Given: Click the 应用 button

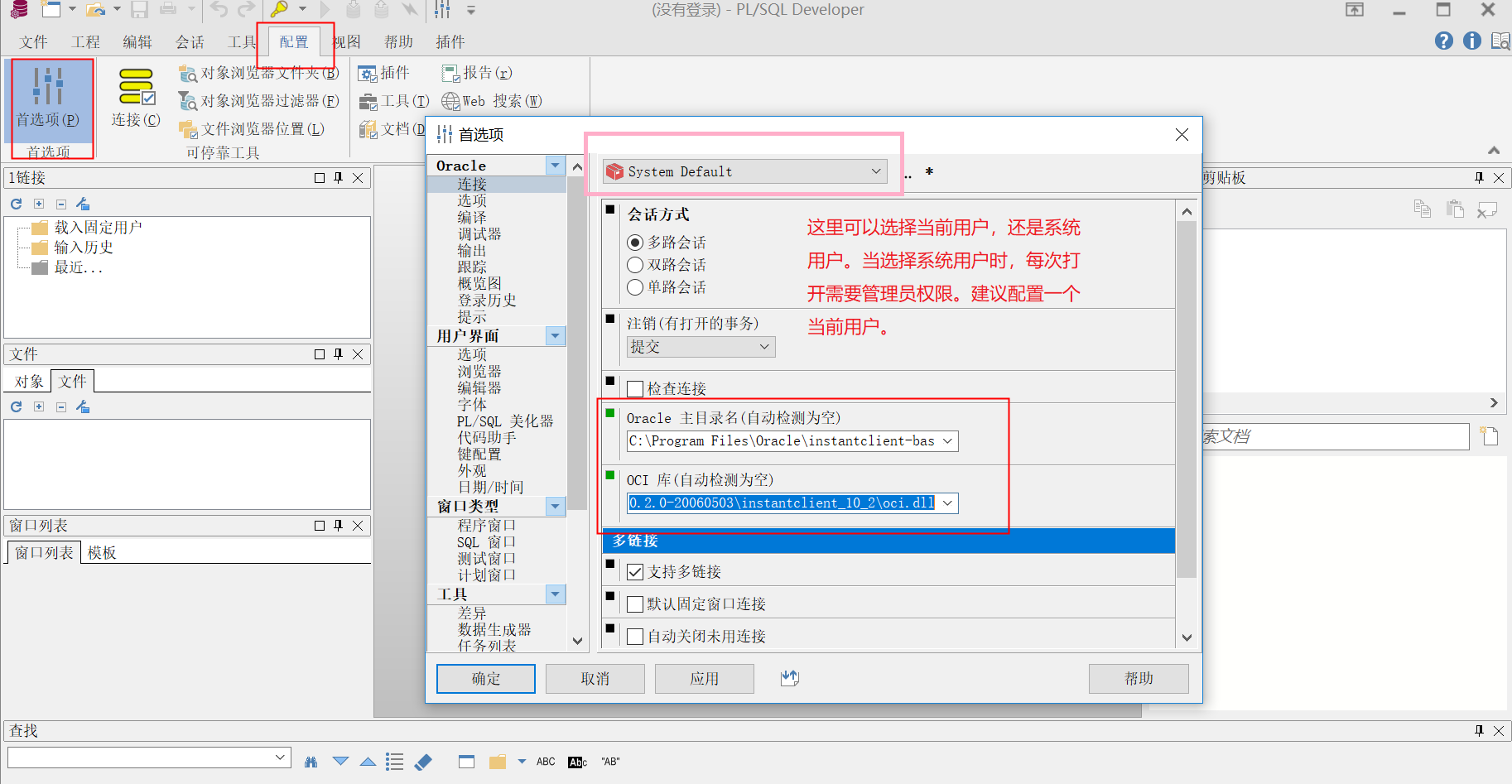Looking at the screenshot, I should 705,679.
